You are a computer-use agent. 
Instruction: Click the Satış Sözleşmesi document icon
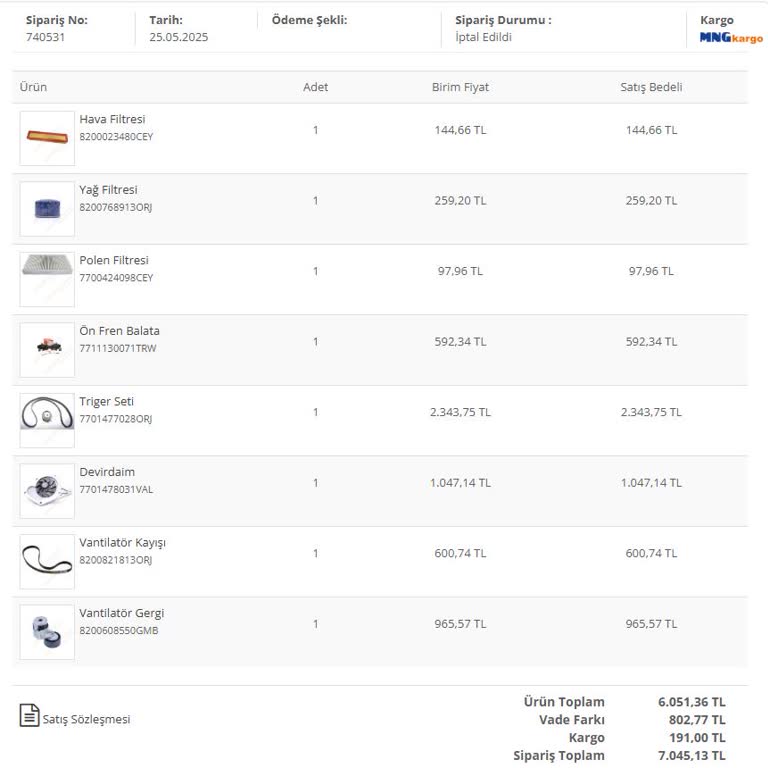(30, 716)
